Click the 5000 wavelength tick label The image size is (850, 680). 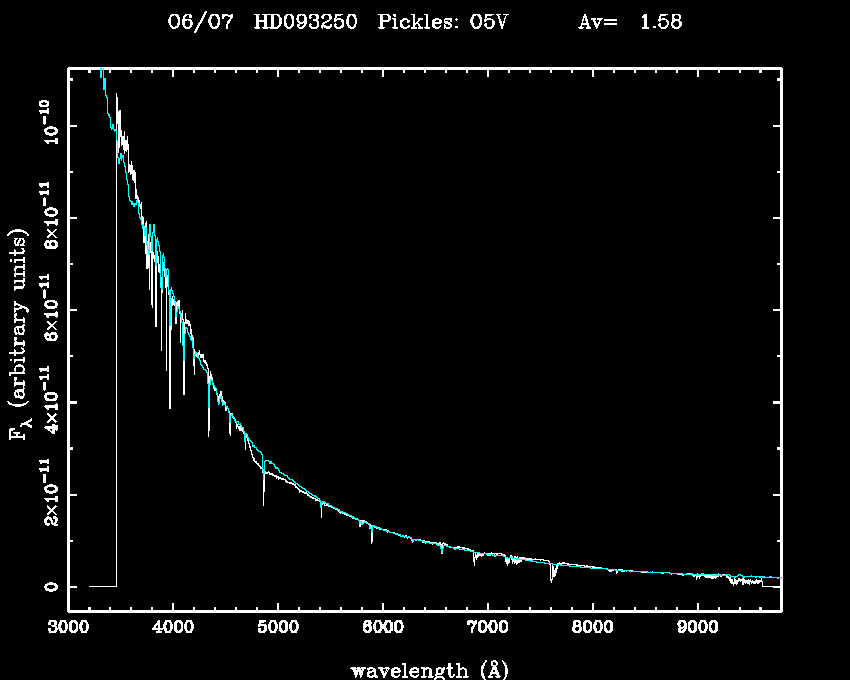pos(278,629)
